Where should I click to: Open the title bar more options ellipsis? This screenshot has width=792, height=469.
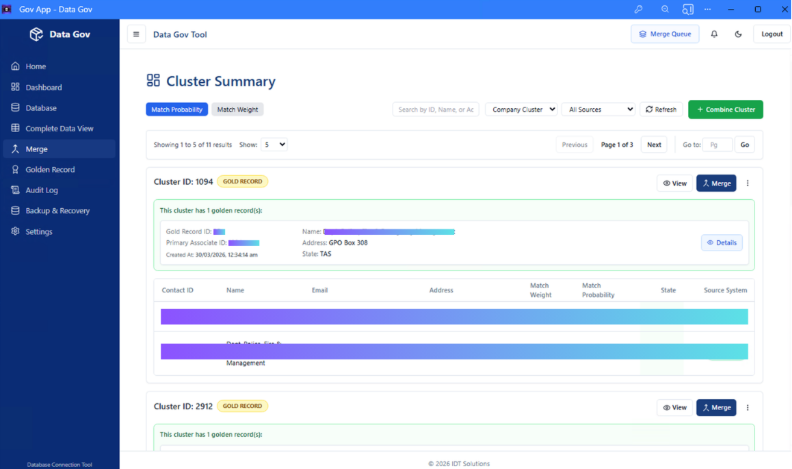(707, 9)
